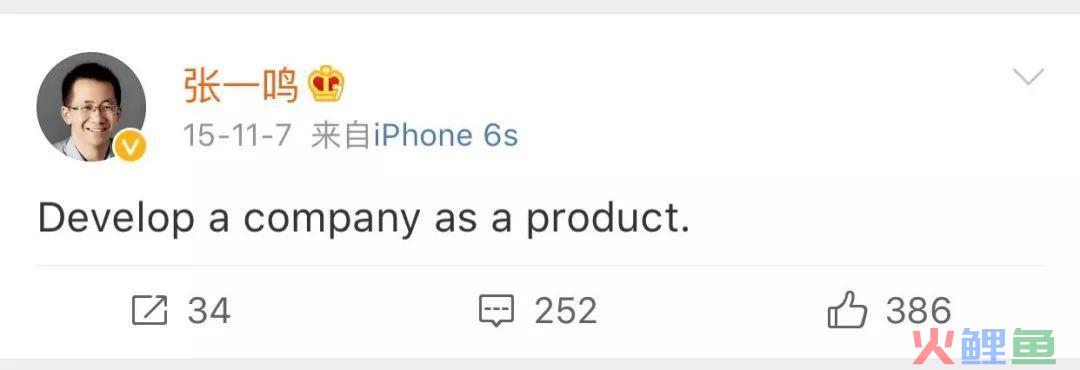Click the crown membership icon
Viewport: 1080px width, 370px height.
click(x=326, y=85)
